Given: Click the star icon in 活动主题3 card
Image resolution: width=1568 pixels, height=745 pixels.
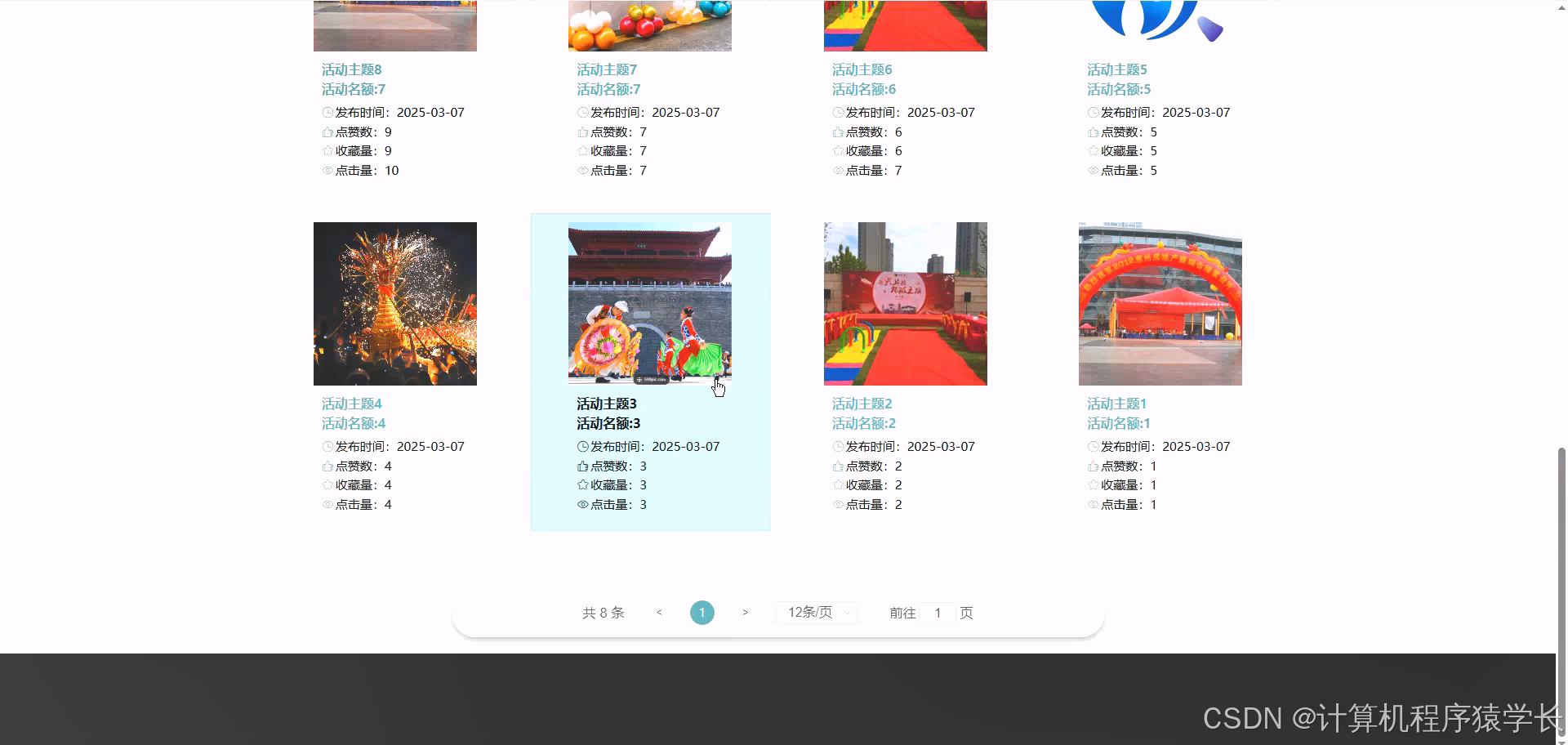Looking at the screenshot, I should [x=583, y=485].
